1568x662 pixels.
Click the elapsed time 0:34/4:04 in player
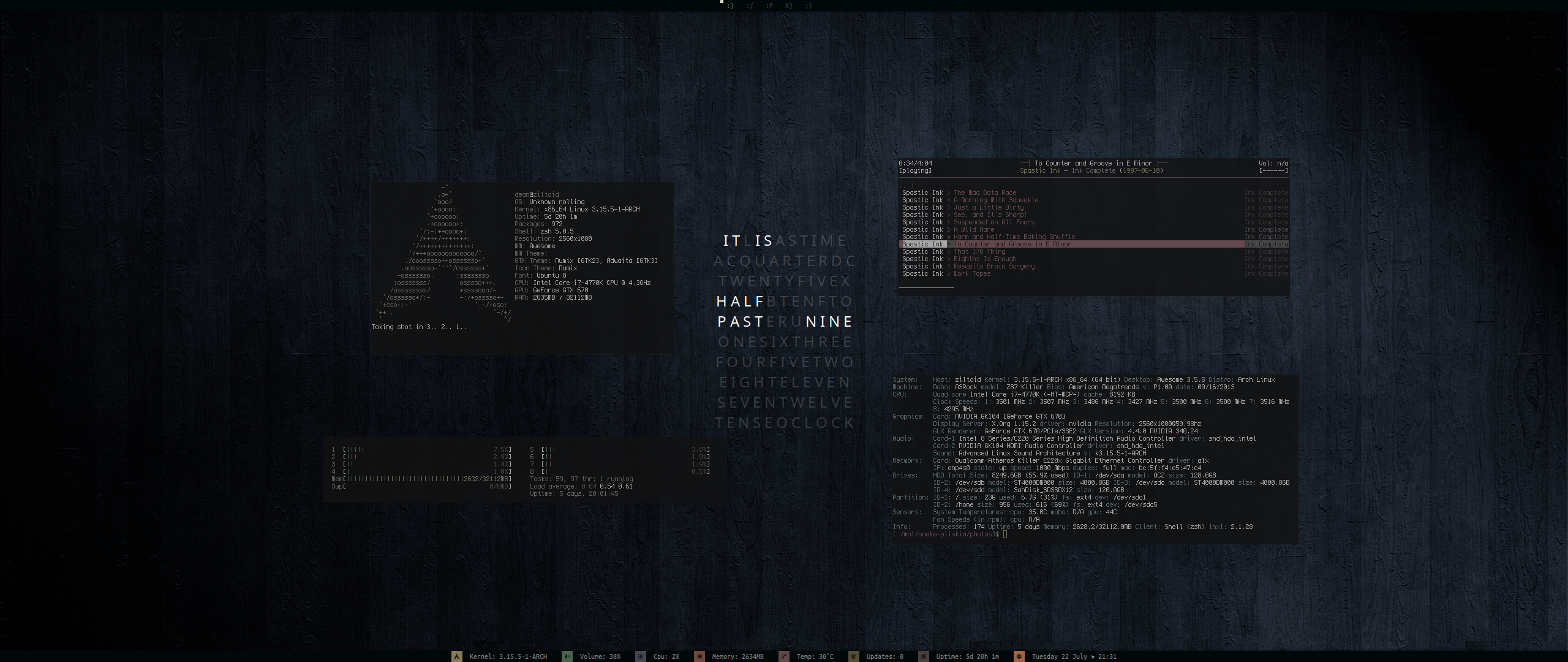(915, 163)
